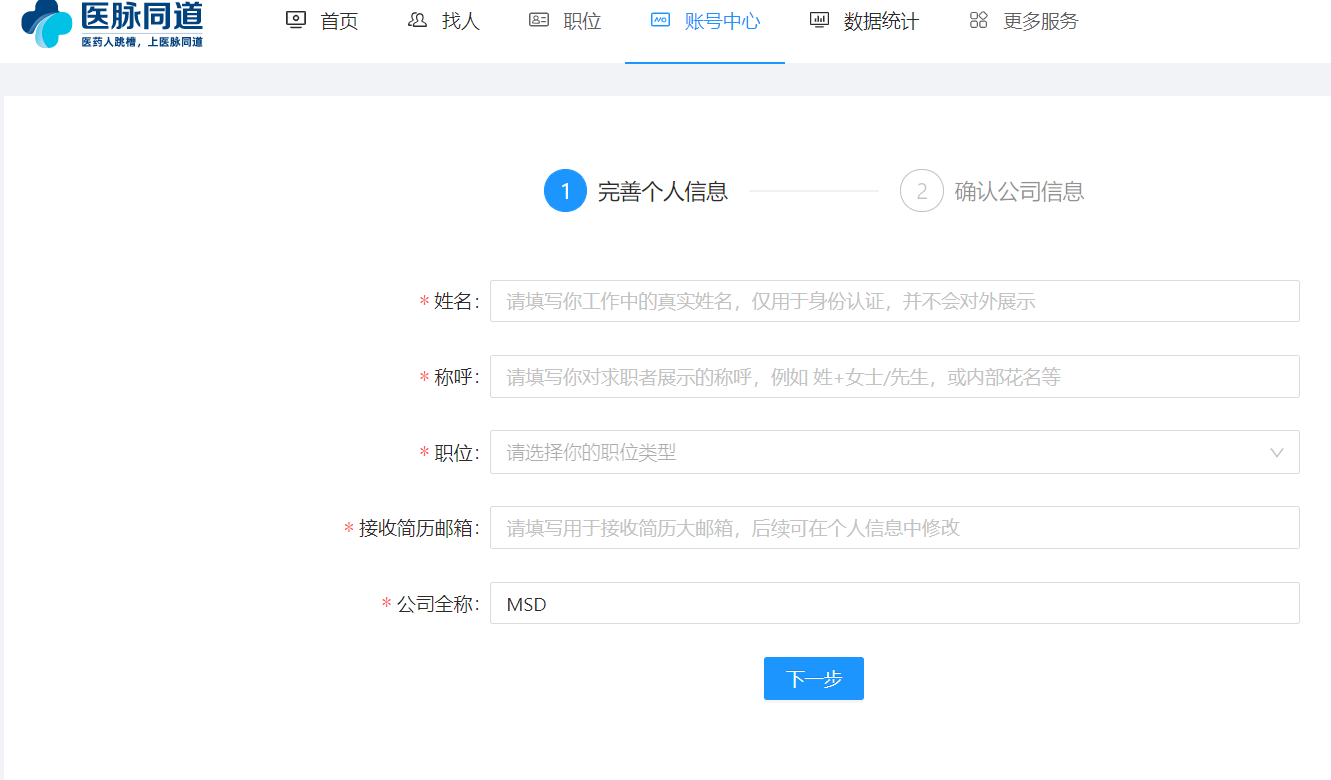Click into the 接收简历邮箱 field
Image resolution: width=1331 pixels, height=780 pixels.
coord(894,527)
